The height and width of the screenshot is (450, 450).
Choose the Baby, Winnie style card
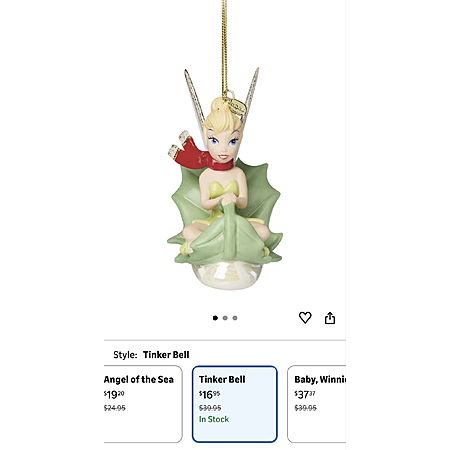coord(317,404)
